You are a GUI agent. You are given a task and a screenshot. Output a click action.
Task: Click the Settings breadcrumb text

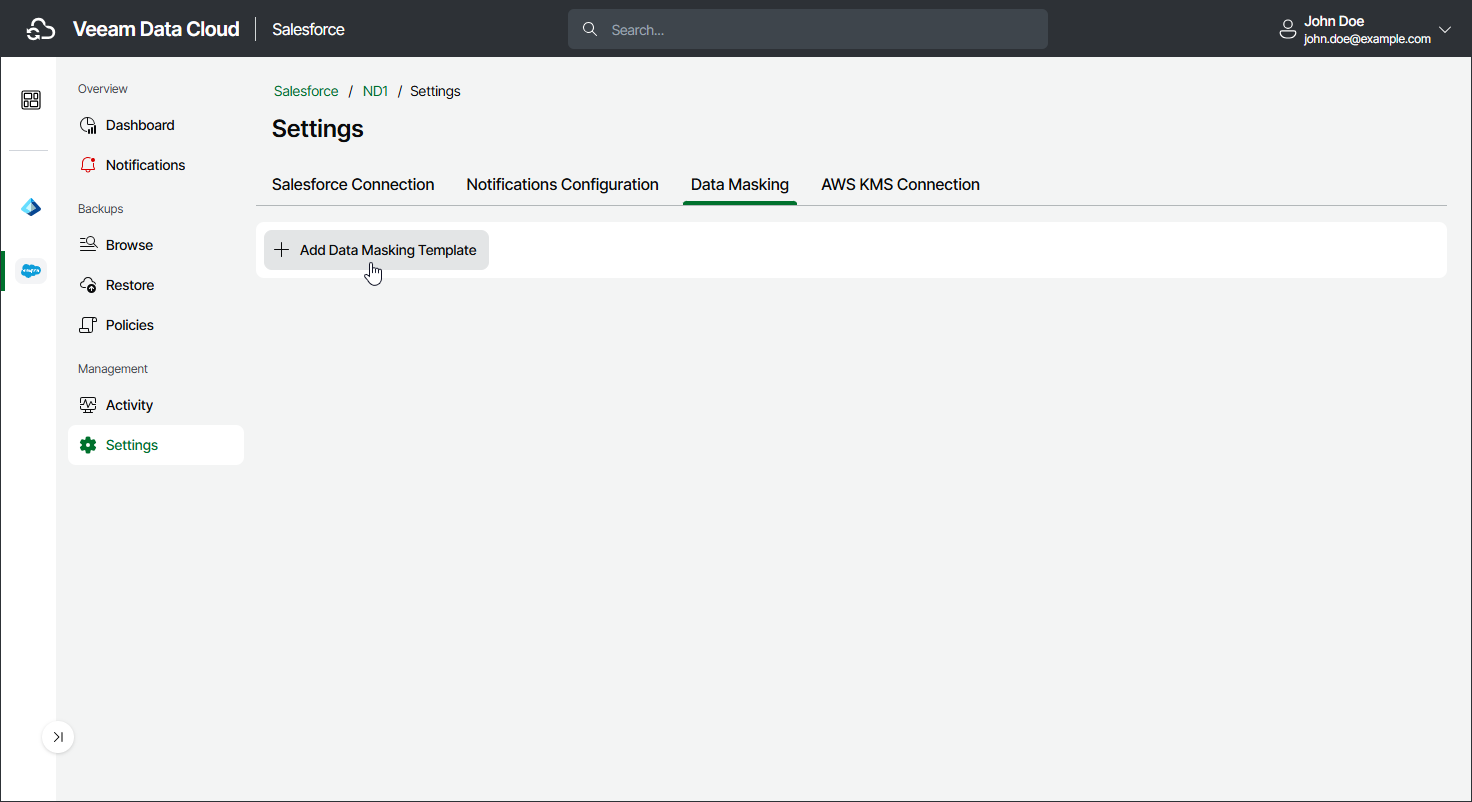click(x=435, y=91)
